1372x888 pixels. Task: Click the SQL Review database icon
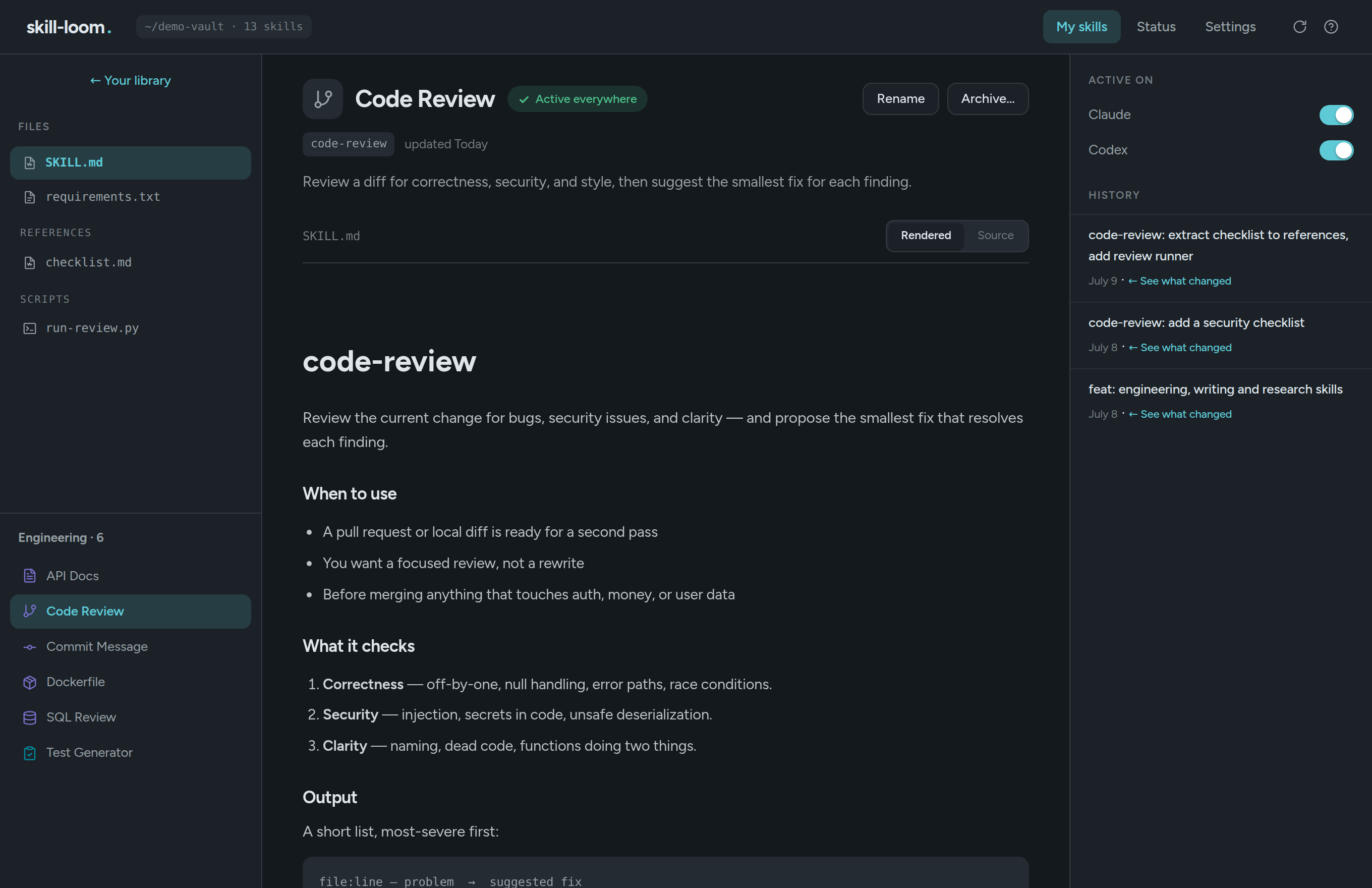pyautogui.click(x=30, y=717)
